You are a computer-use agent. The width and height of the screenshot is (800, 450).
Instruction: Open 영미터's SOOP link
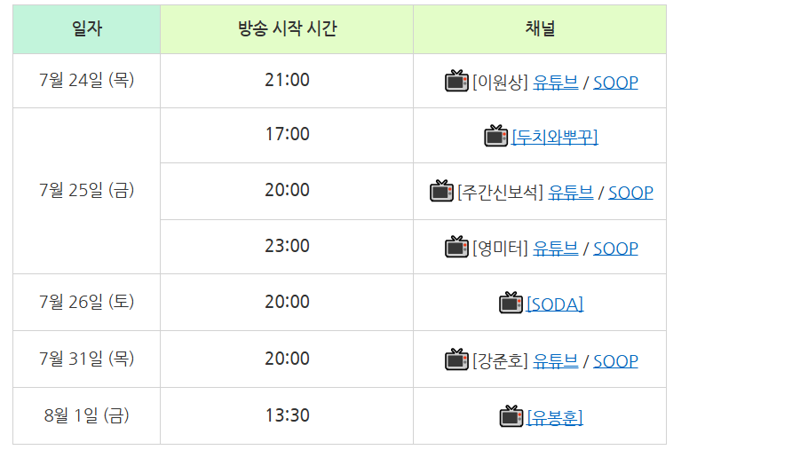(615, 248)
